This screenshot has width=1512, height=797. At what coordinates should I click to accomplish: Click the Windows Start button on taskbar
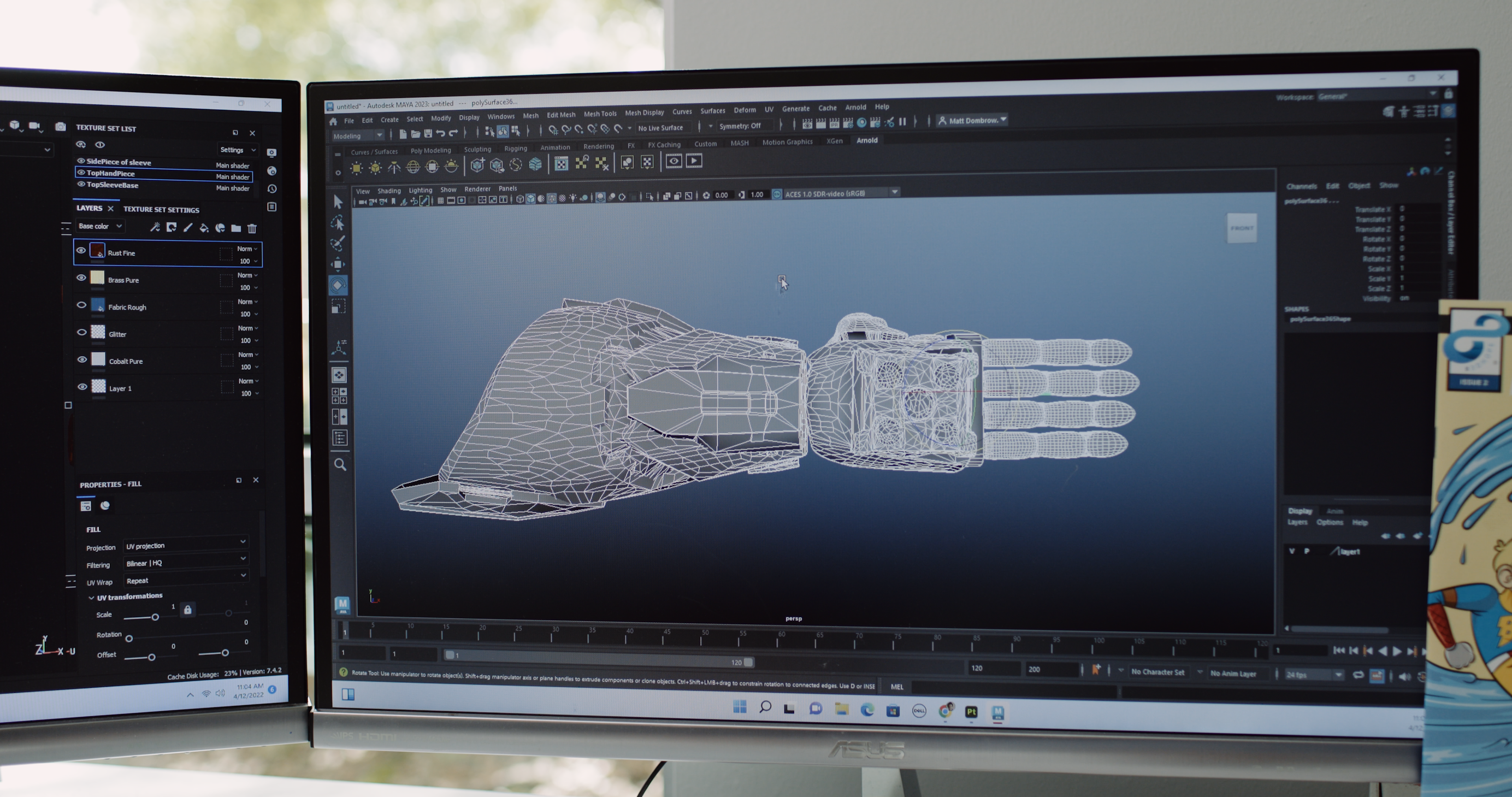click(739, 706)
